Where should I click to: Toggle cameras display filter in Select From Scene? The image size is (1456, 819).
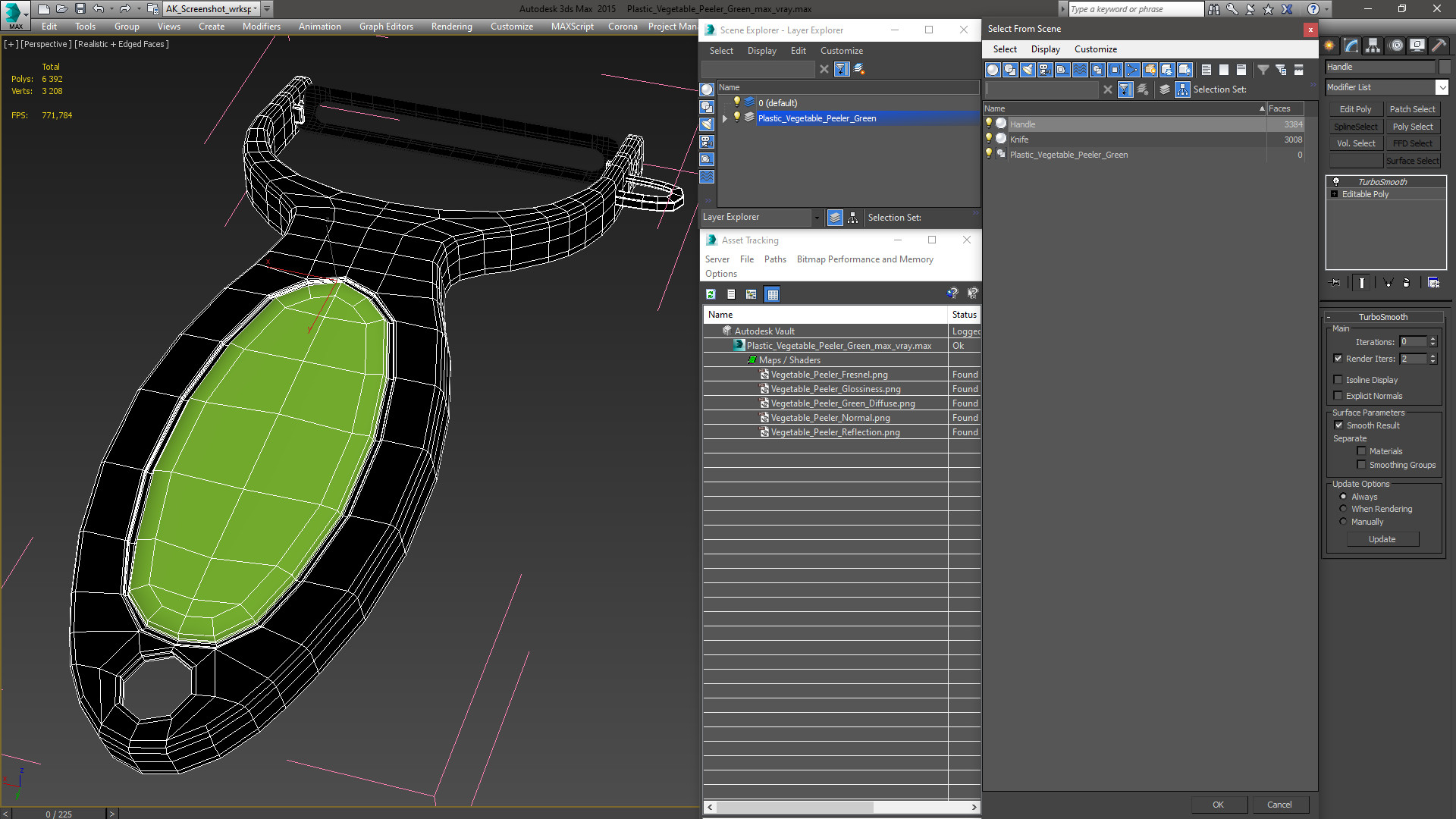tap(1045, 70)
